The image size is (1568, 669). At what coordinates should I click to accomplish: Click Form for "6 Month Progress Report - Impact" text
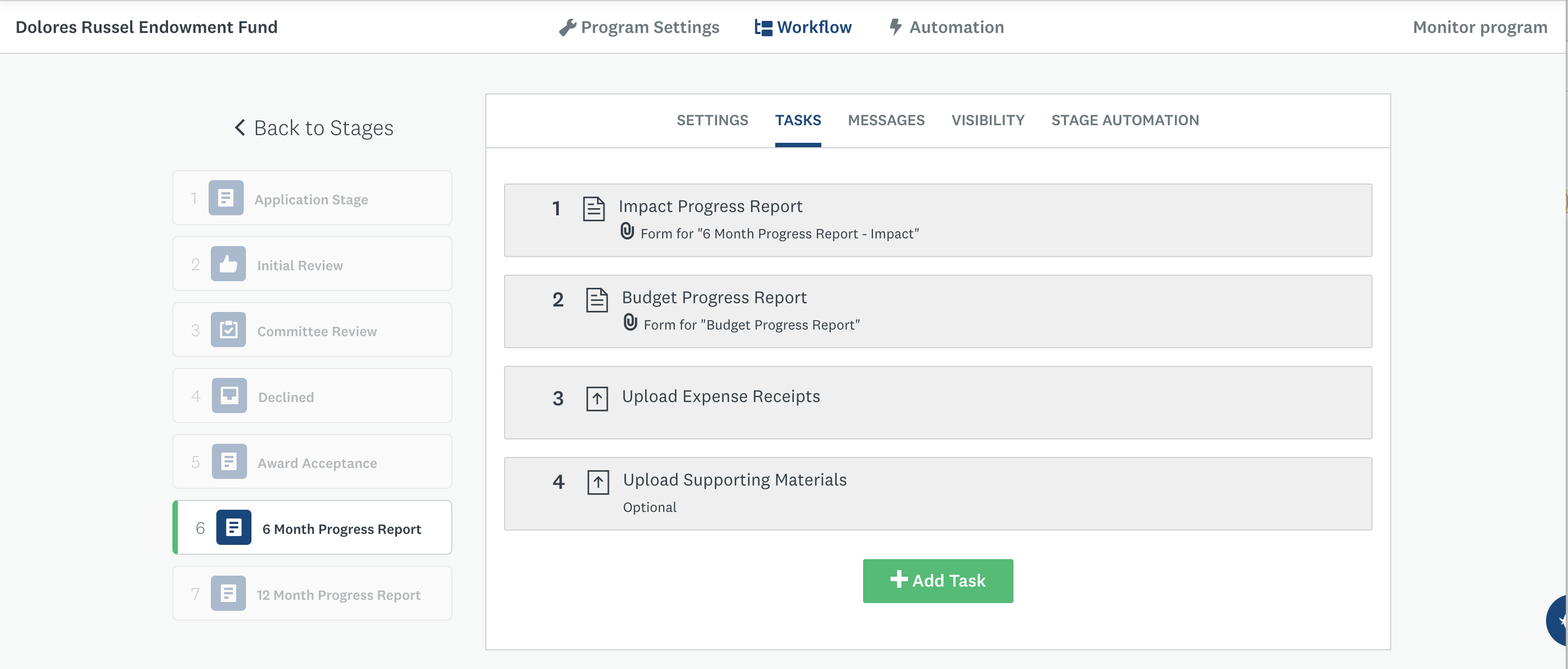click(780, 234)
